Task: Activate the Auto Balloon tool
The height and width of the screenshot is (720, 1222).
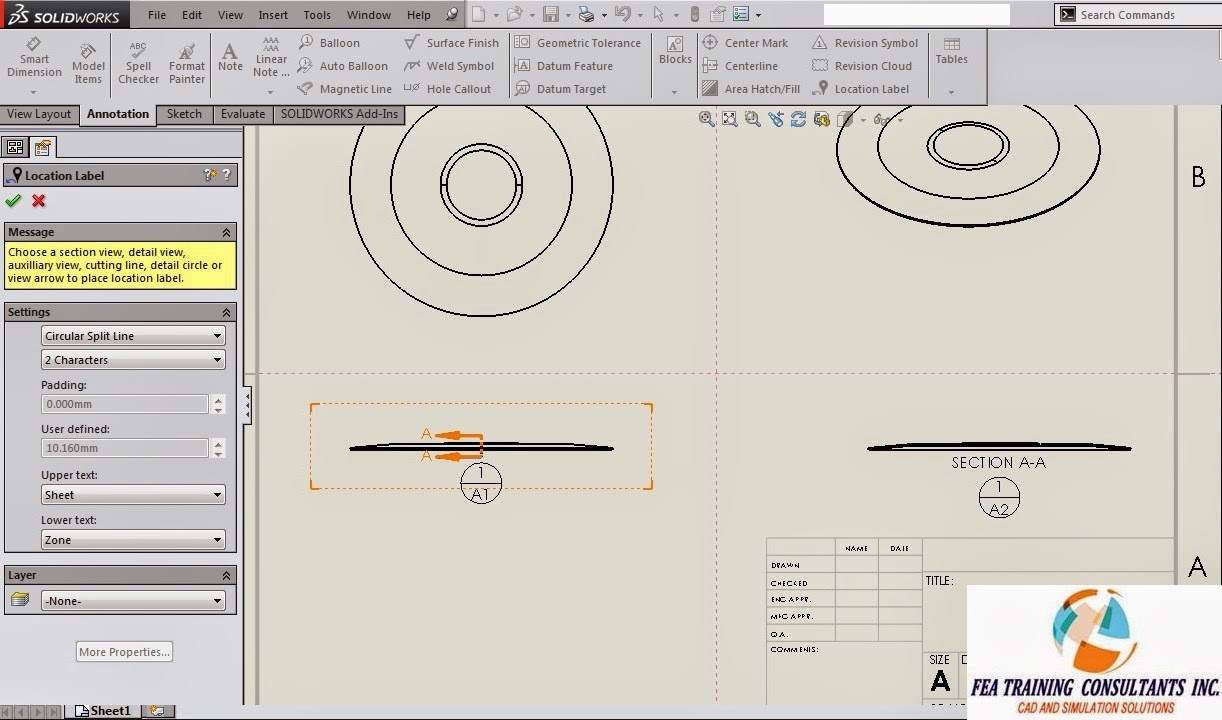Action: (x=343, y=65)
